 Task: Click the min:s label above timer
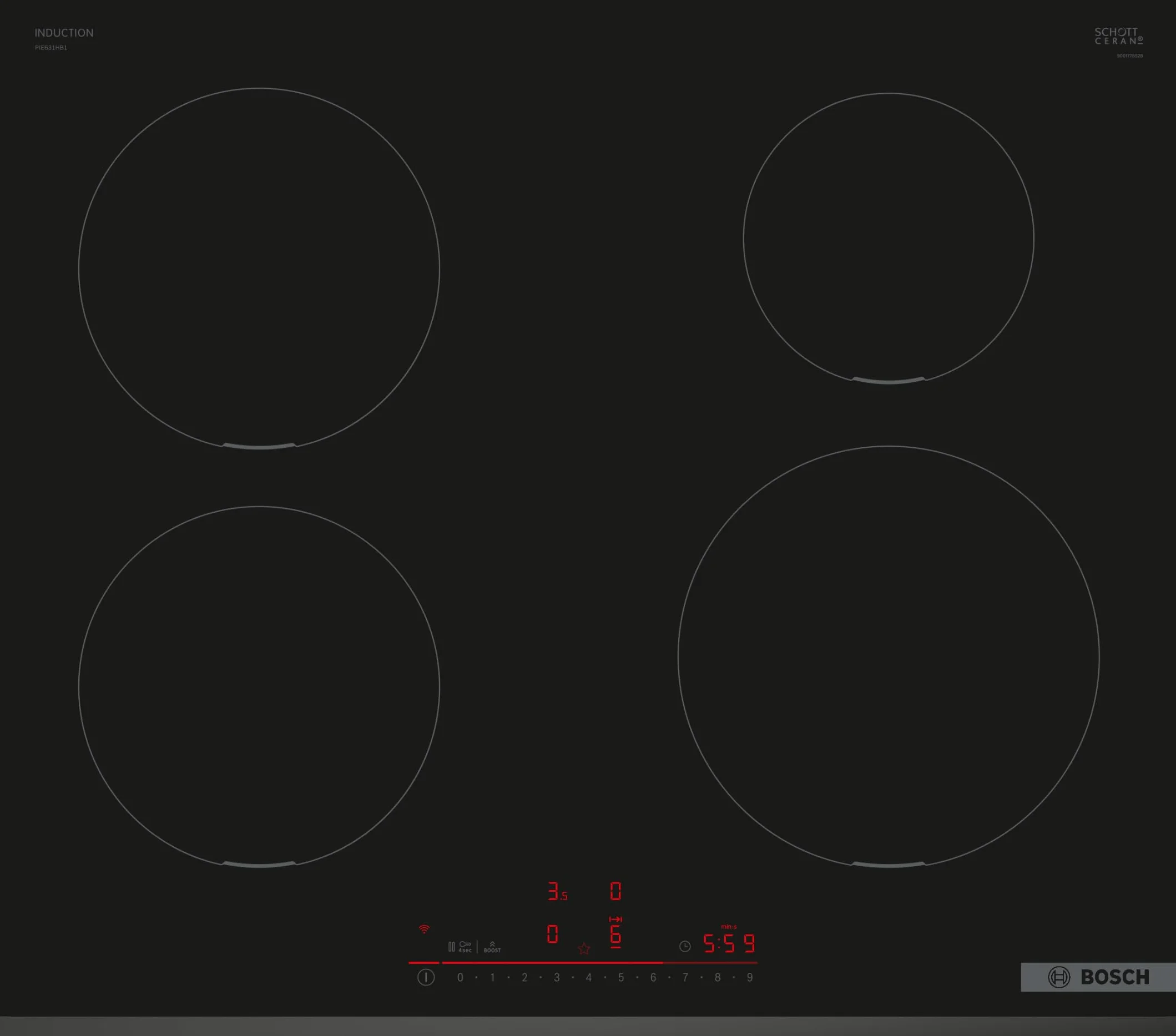tap(729, 927)
